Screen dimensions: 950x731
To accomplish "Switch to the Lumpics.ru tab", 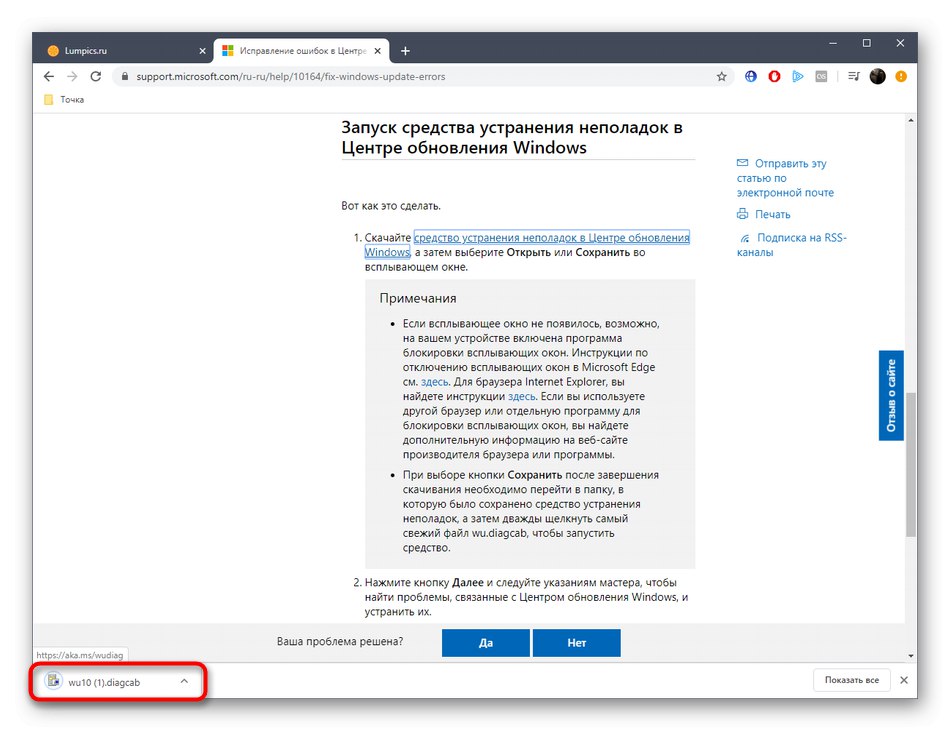I will click(x=123, y=51).
